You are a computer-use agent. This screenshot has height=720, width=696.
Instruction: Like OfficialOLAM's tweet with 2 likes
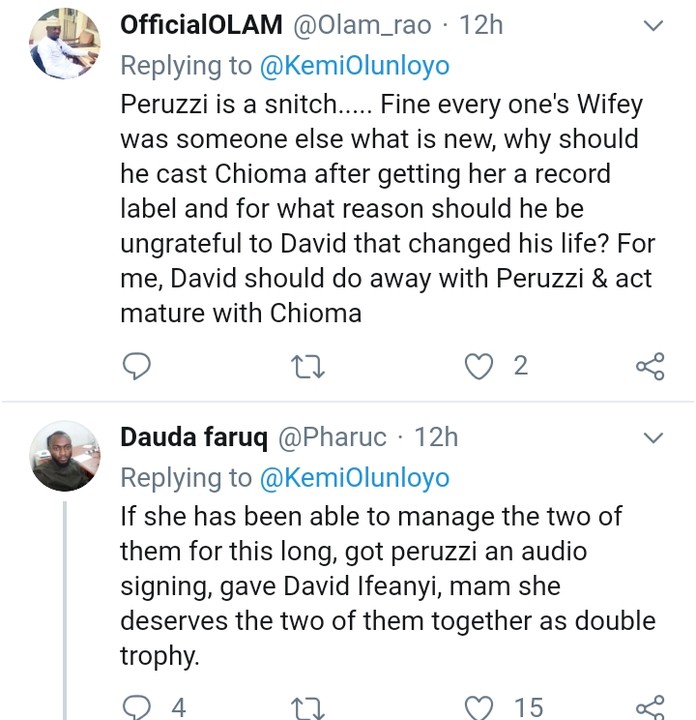tap(479, 366)
